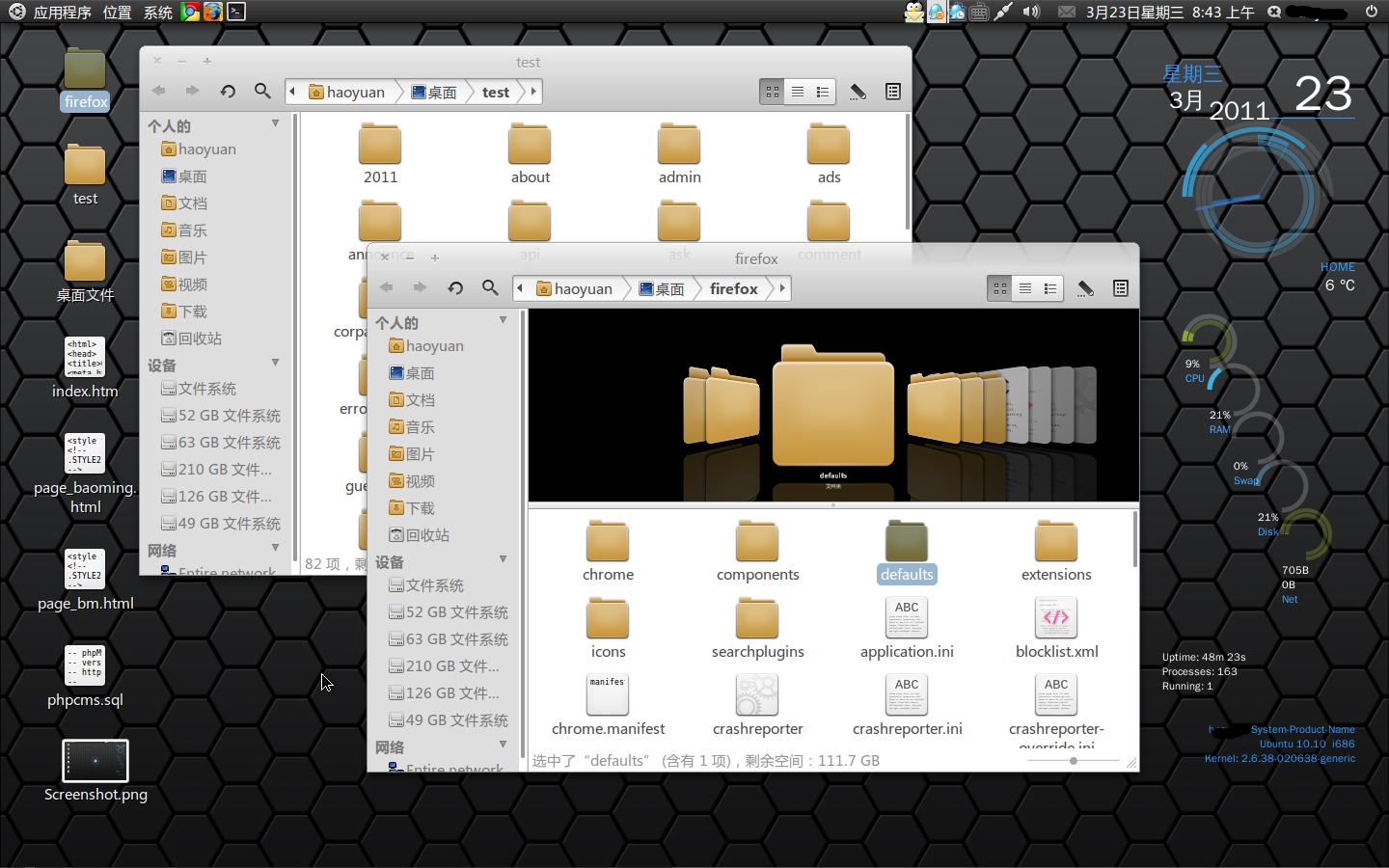Select 2011 folder in test window
The image size is (1389, 868).
click(x=380, y=154)
